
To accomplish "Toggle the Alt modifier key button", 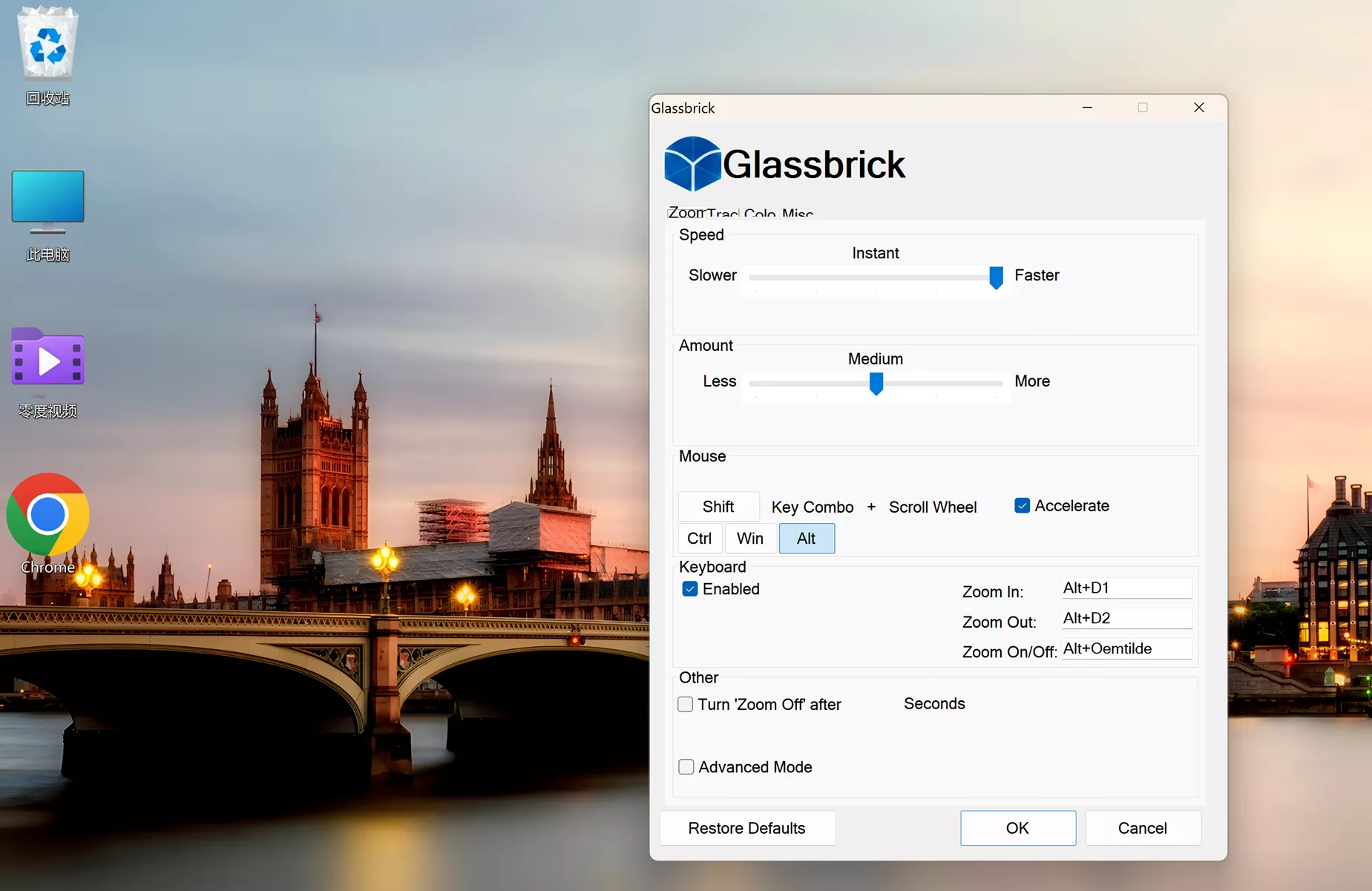I will 807,539.
